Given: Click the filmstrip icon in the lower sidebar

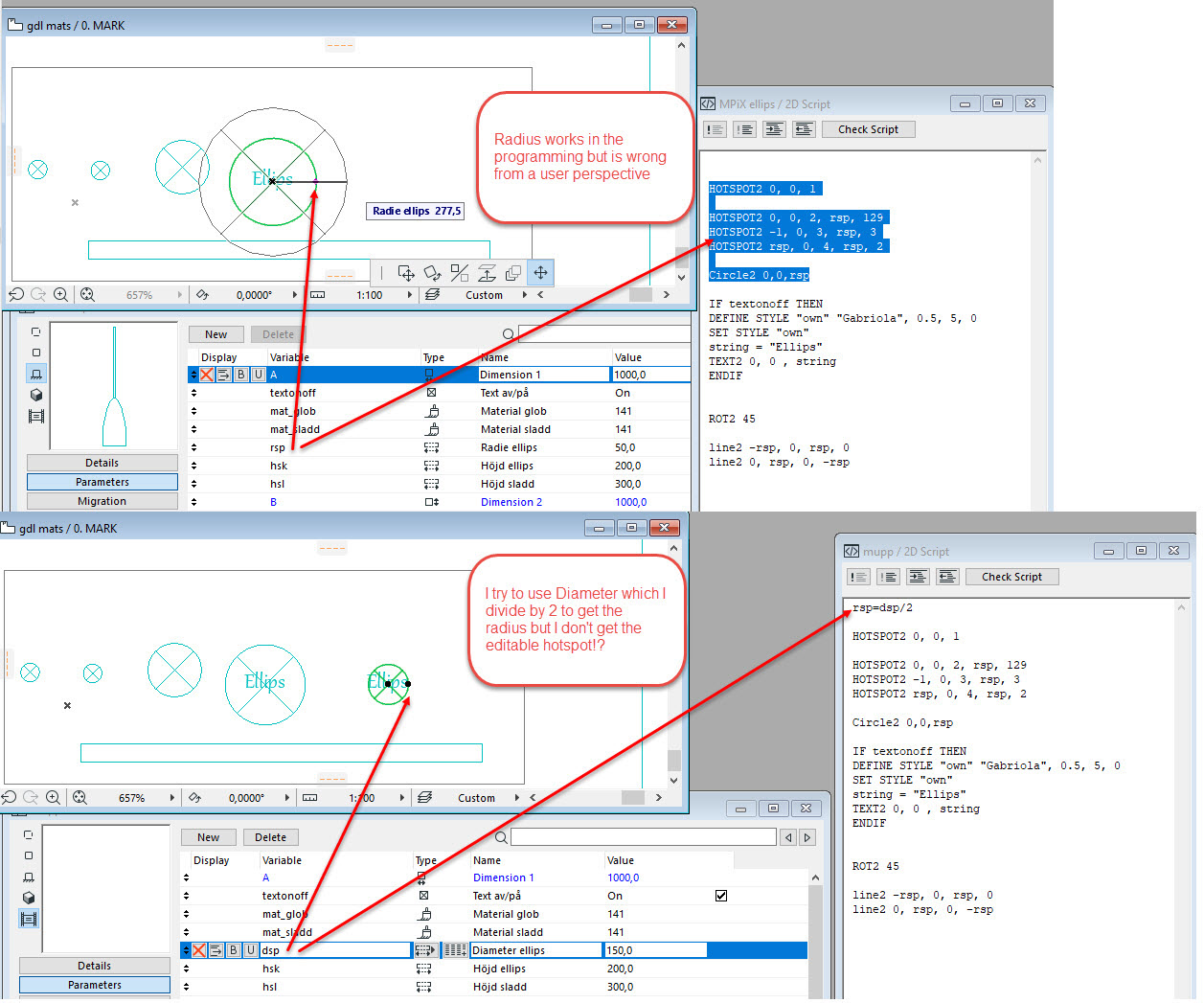Looking at the screenshot, I should click(29, 919).
